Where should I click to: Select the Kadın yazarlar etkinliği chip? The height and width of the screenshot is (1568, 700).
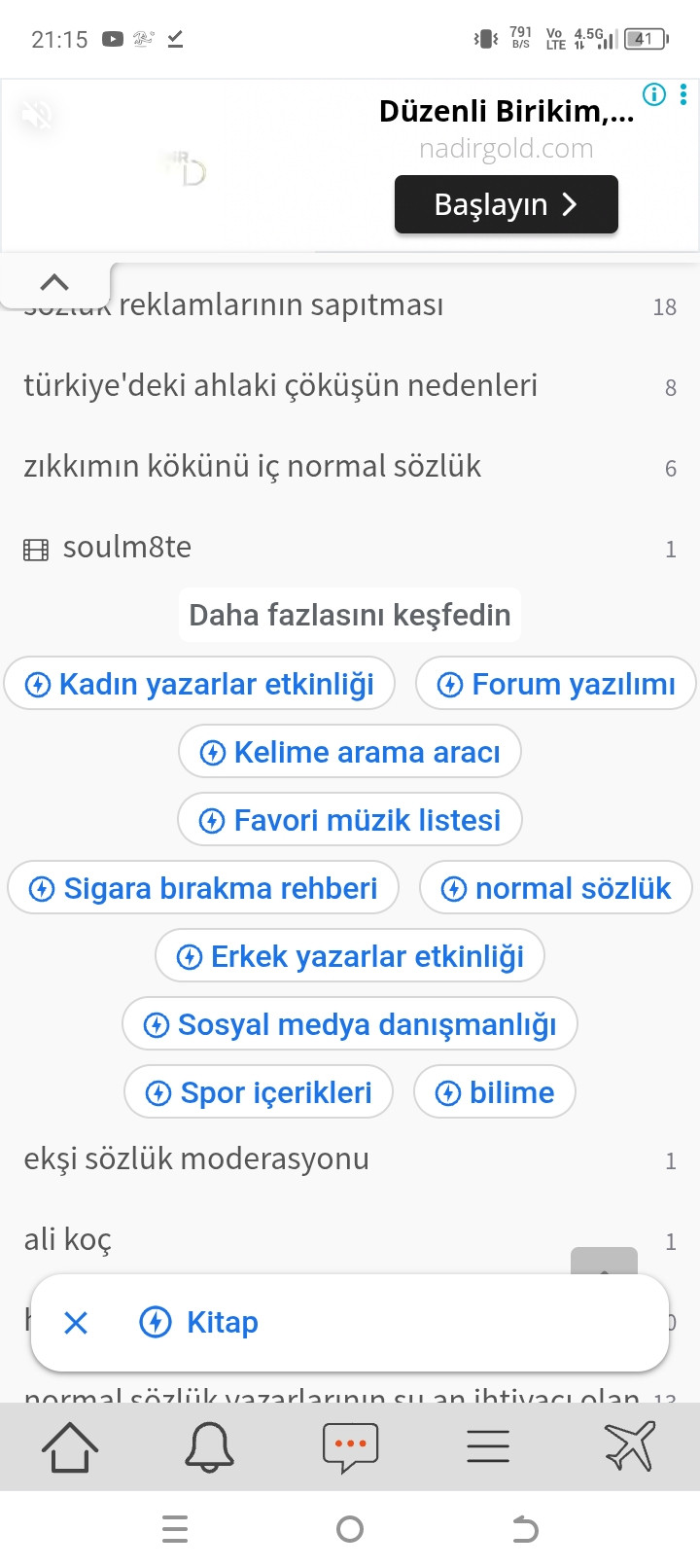click(199, 684)
